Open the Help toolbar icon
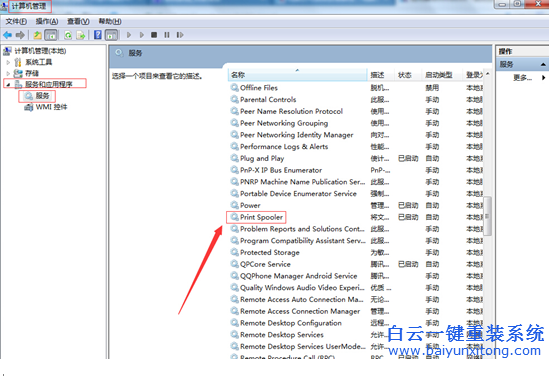The image size is (549, 376). pyautogui.click(x=98, y=35)
